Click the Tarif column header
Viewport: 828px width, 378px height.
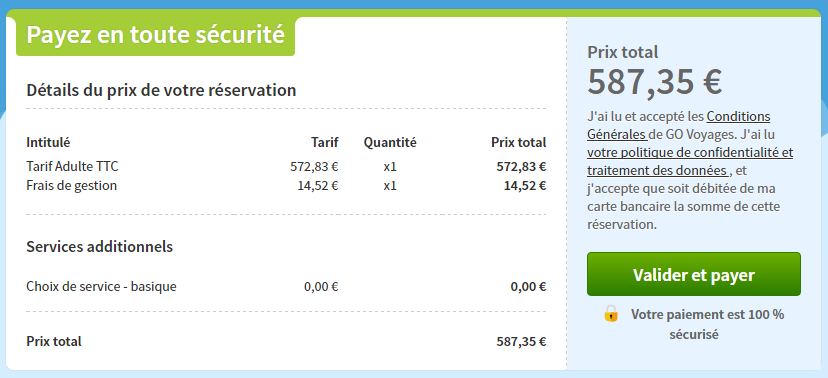click(x=325, y=142)
